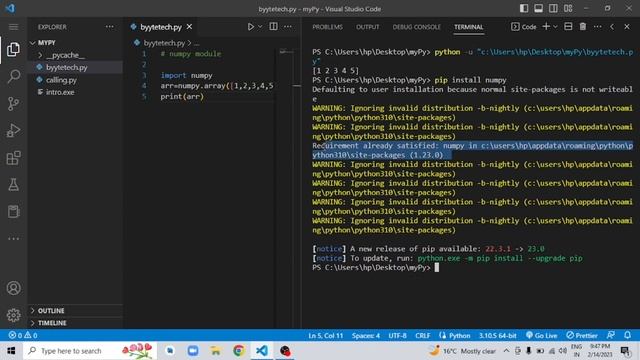This screenshot has width=640, height=360.
Task: Open File Explorer from taskbar
Action: pyautogui.click(x=216, y=351)
